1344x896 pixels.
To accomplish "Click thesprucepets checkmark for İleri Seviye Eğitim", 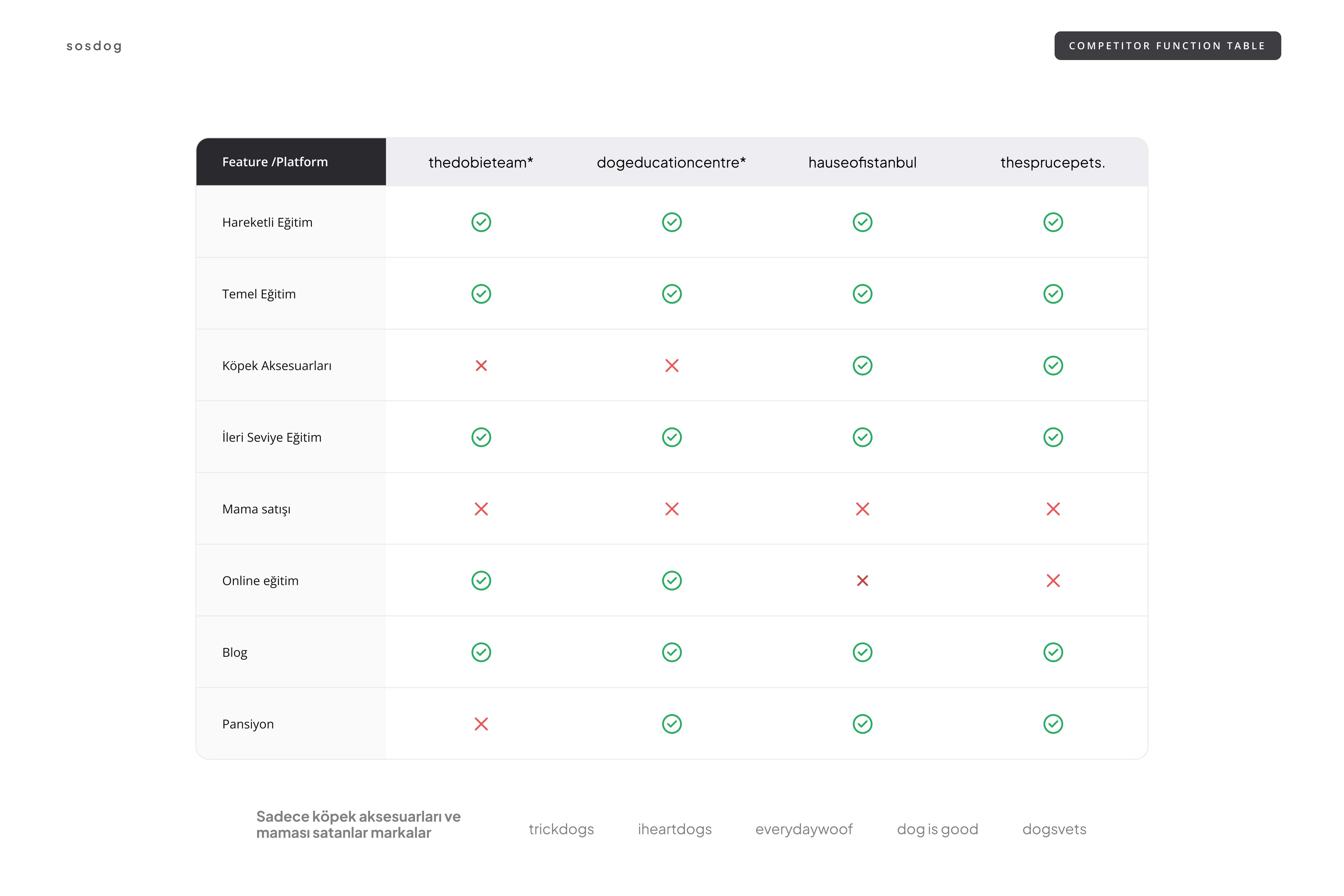I will [1053, 437].
